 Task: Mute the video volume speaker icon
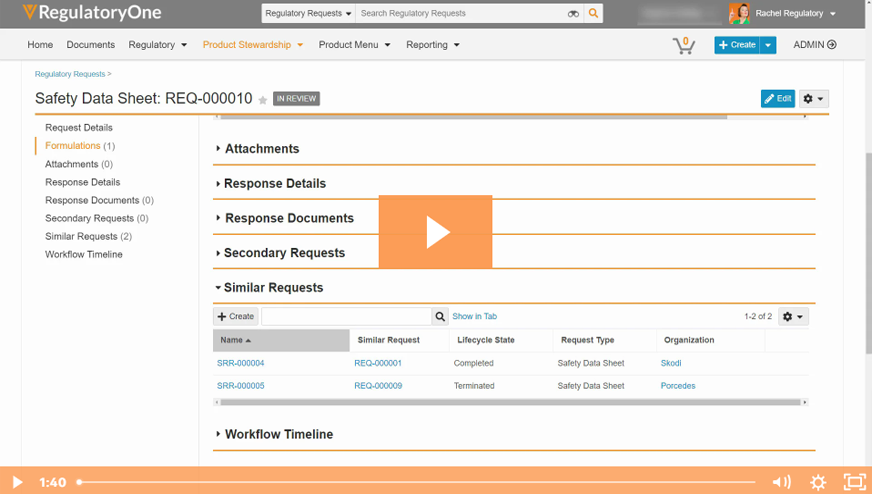781,482
